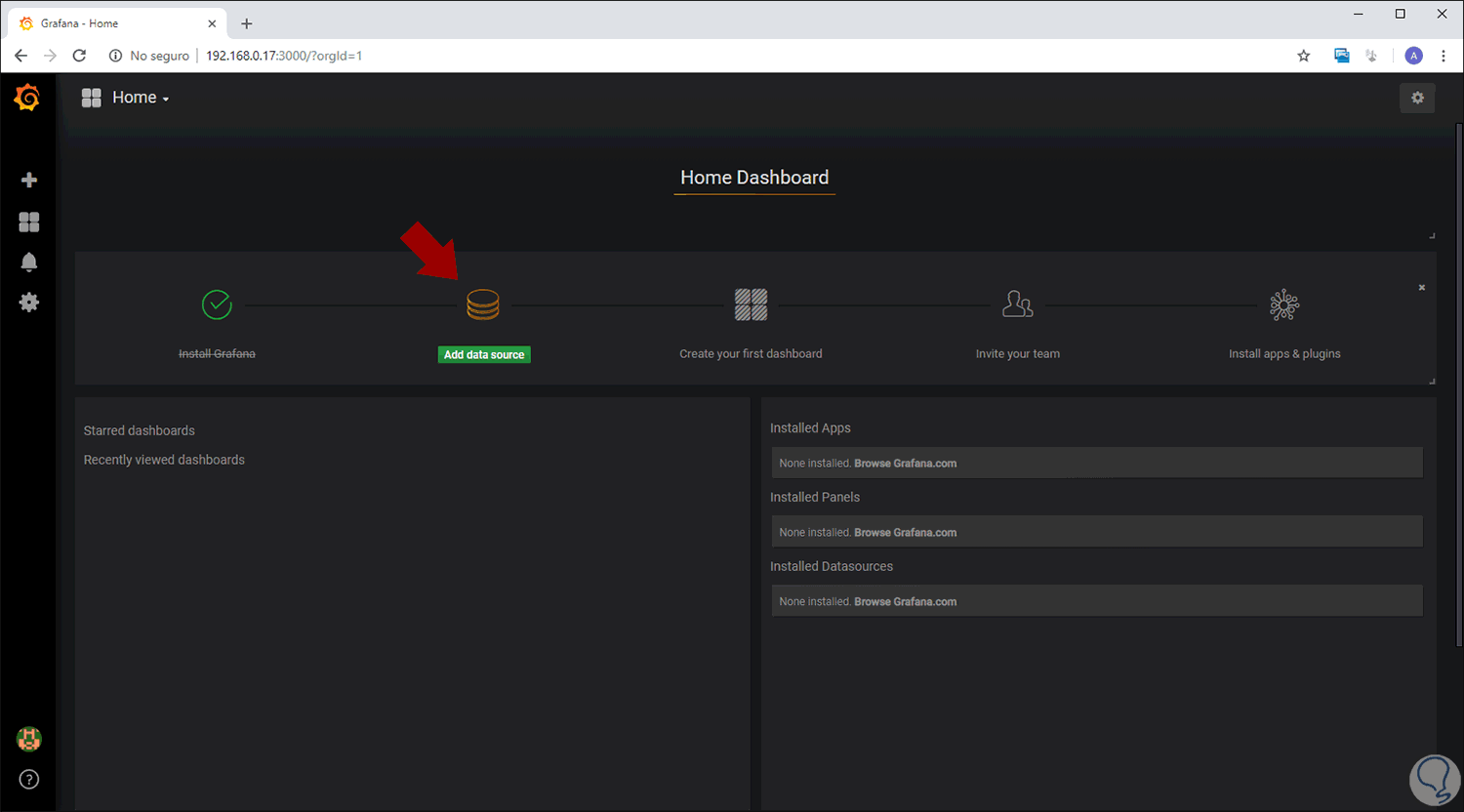Click the Invite your team users icon
This screenshot has height=812, width=1464.
coord(1017,304)
